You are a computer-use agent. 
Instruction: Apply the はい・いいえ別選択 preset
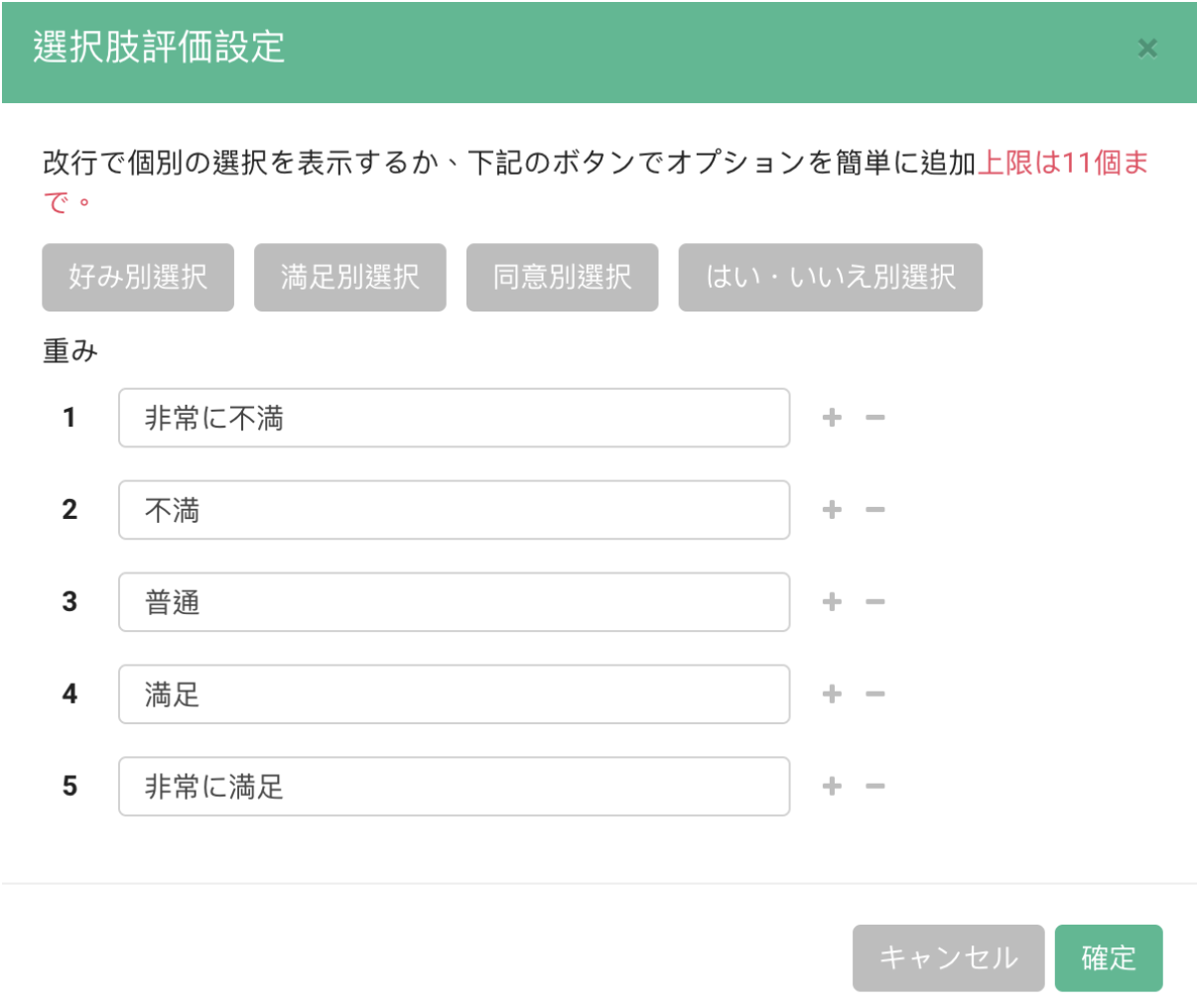click(x=831, y=278)
